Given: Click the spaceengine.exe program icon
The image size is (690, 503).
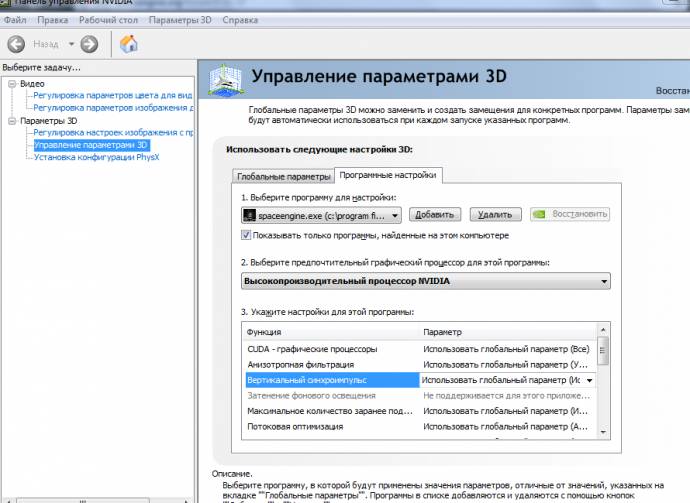Looking at the screenshot, I should [250, 215].
